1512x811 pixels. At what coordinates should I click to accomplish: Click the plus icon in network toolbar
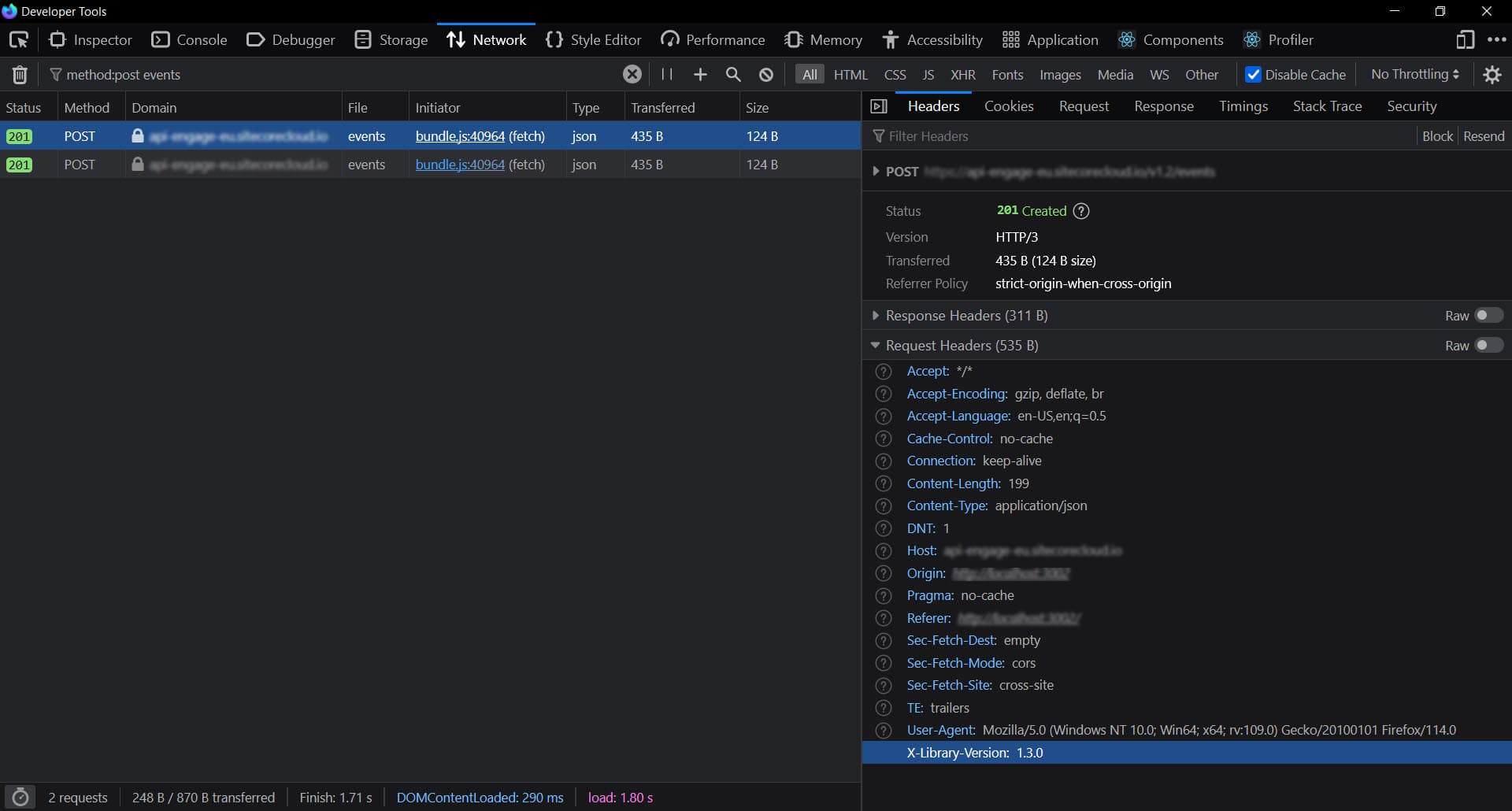click(700, 74)
